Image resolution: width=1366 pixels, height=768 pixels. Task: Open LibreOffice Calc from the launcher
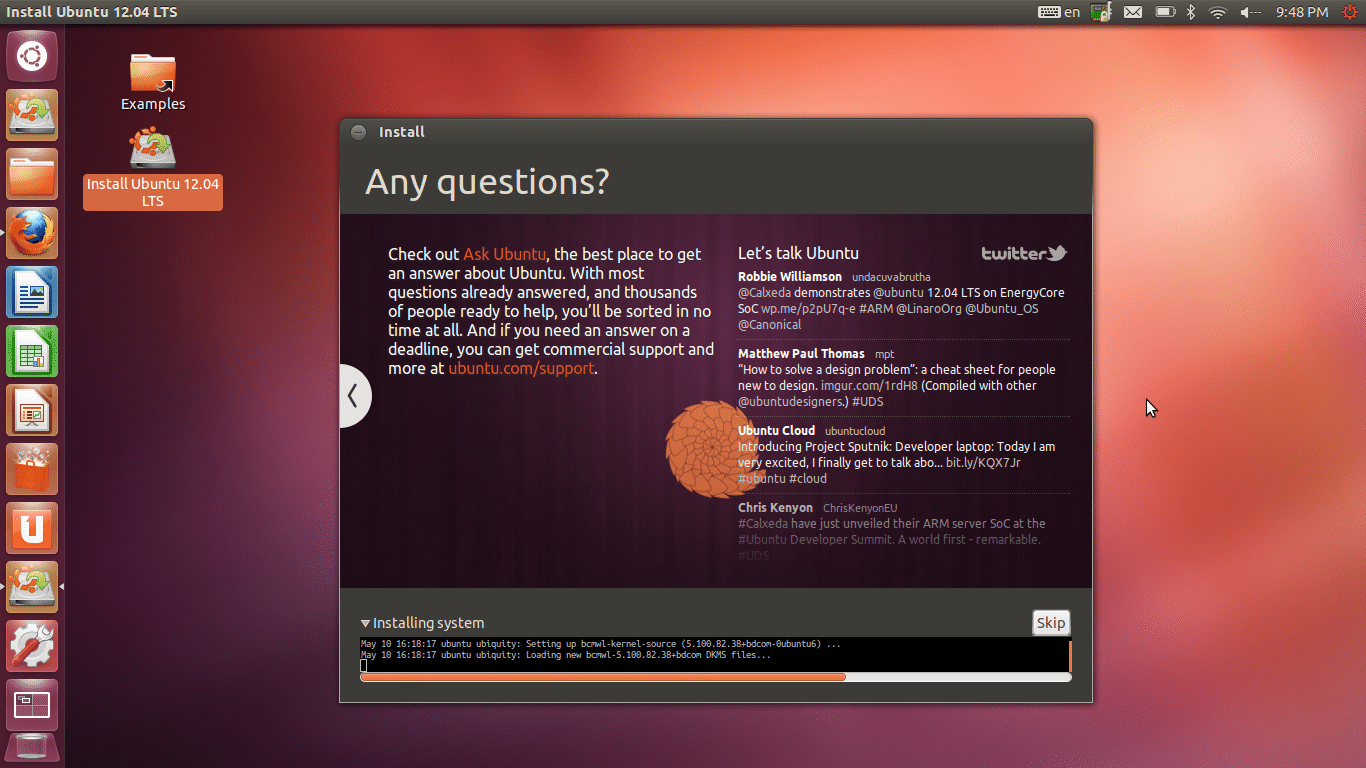(33, 351)
